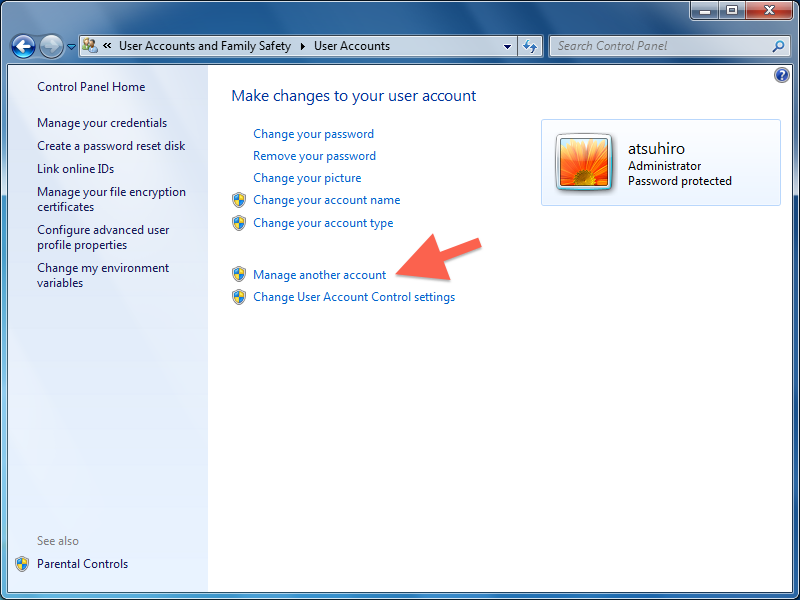Open Change my environment variables
This screenshot has width=800, height=600.
pos(103,276)
